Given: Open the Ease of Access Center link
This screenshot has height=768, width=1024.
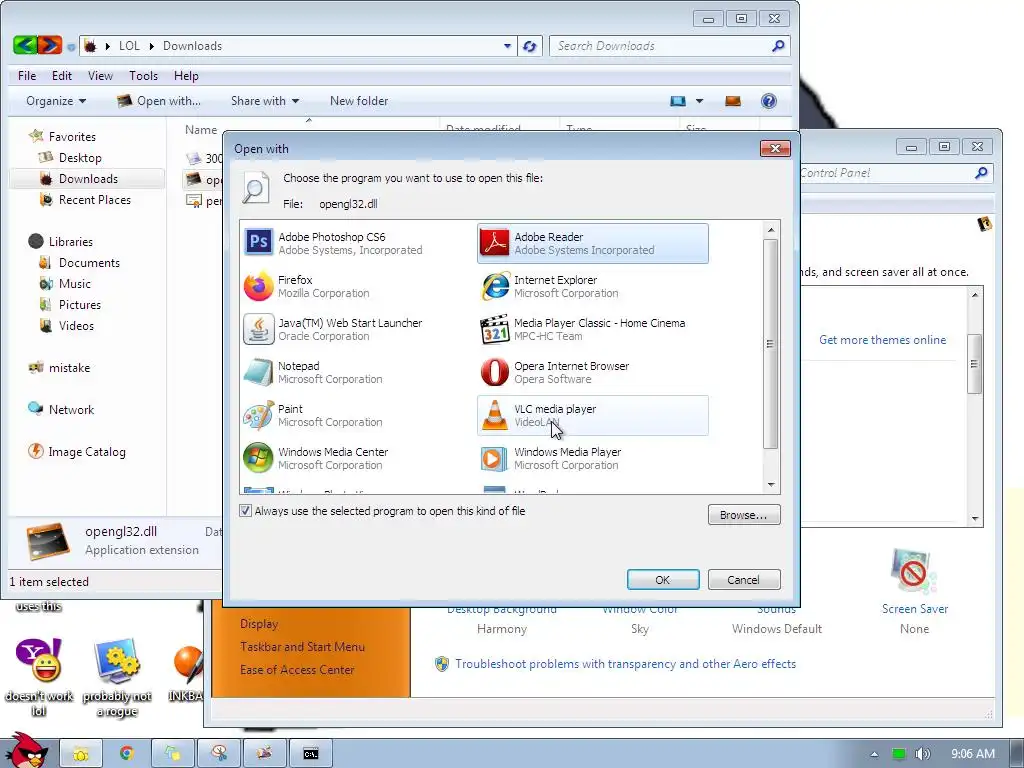Looking at the screenshot, I should click(x=297, y=669).
